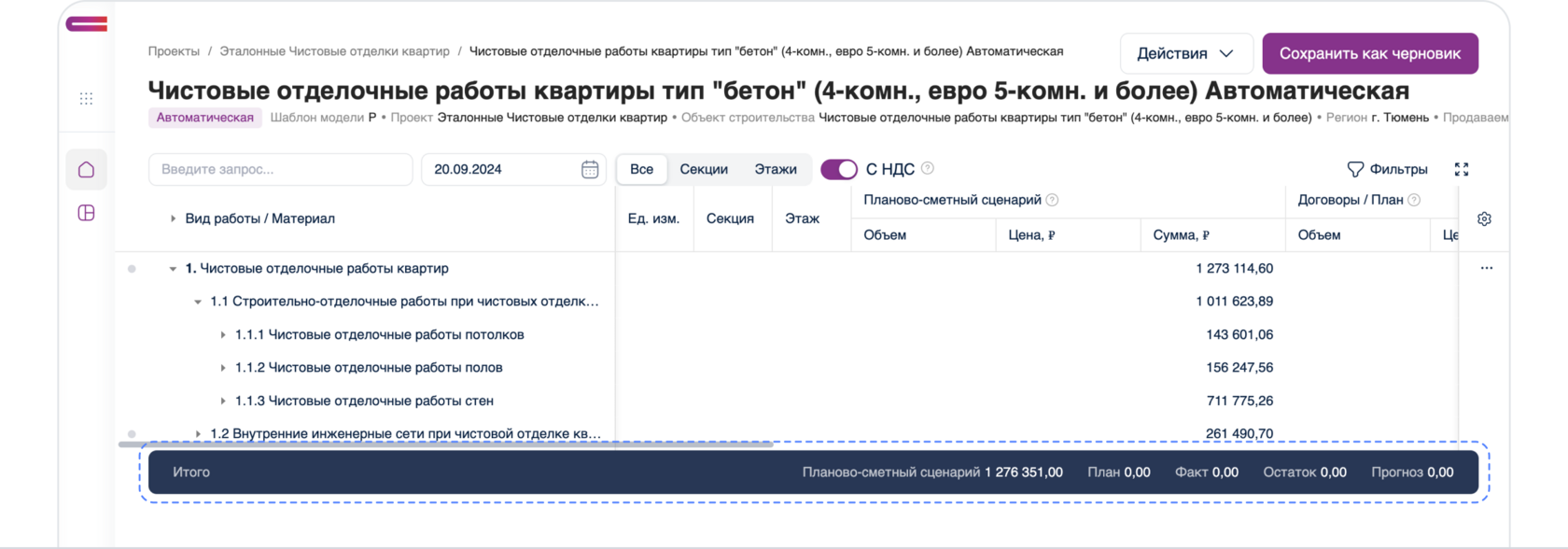Click the Итого label in footer
The width and height of the screenshot is (1568, 549).
point(191,472)
